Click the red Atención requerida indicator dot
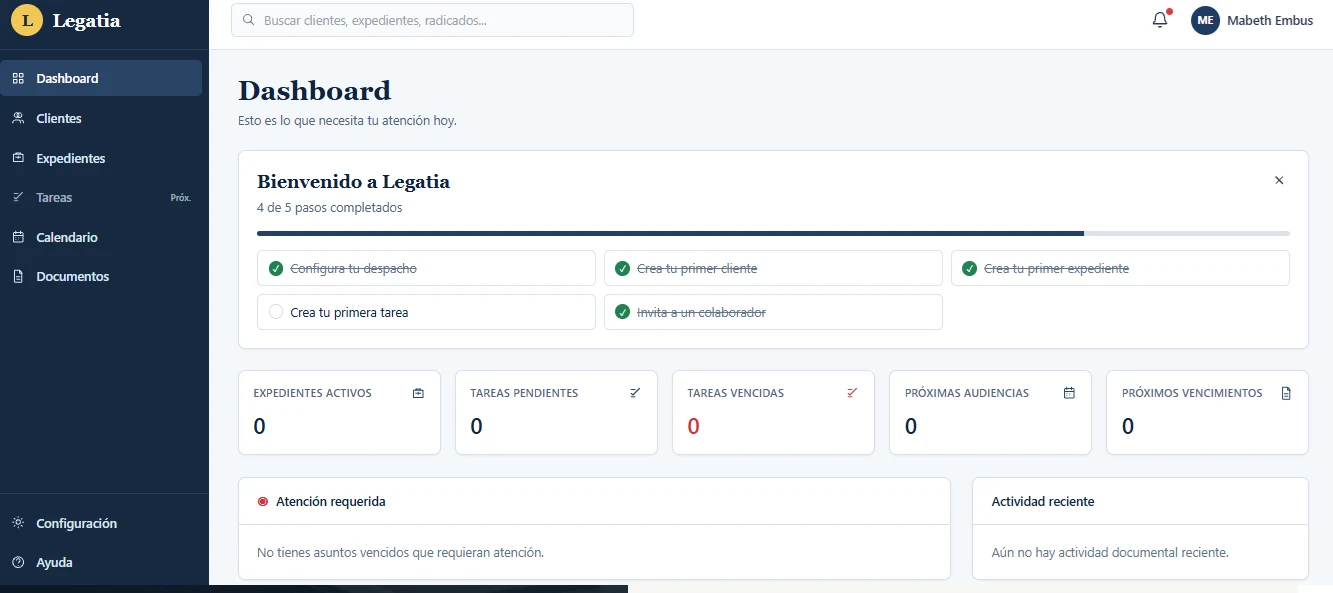This screenshot has width=1333, height=593. coord(263,502)
